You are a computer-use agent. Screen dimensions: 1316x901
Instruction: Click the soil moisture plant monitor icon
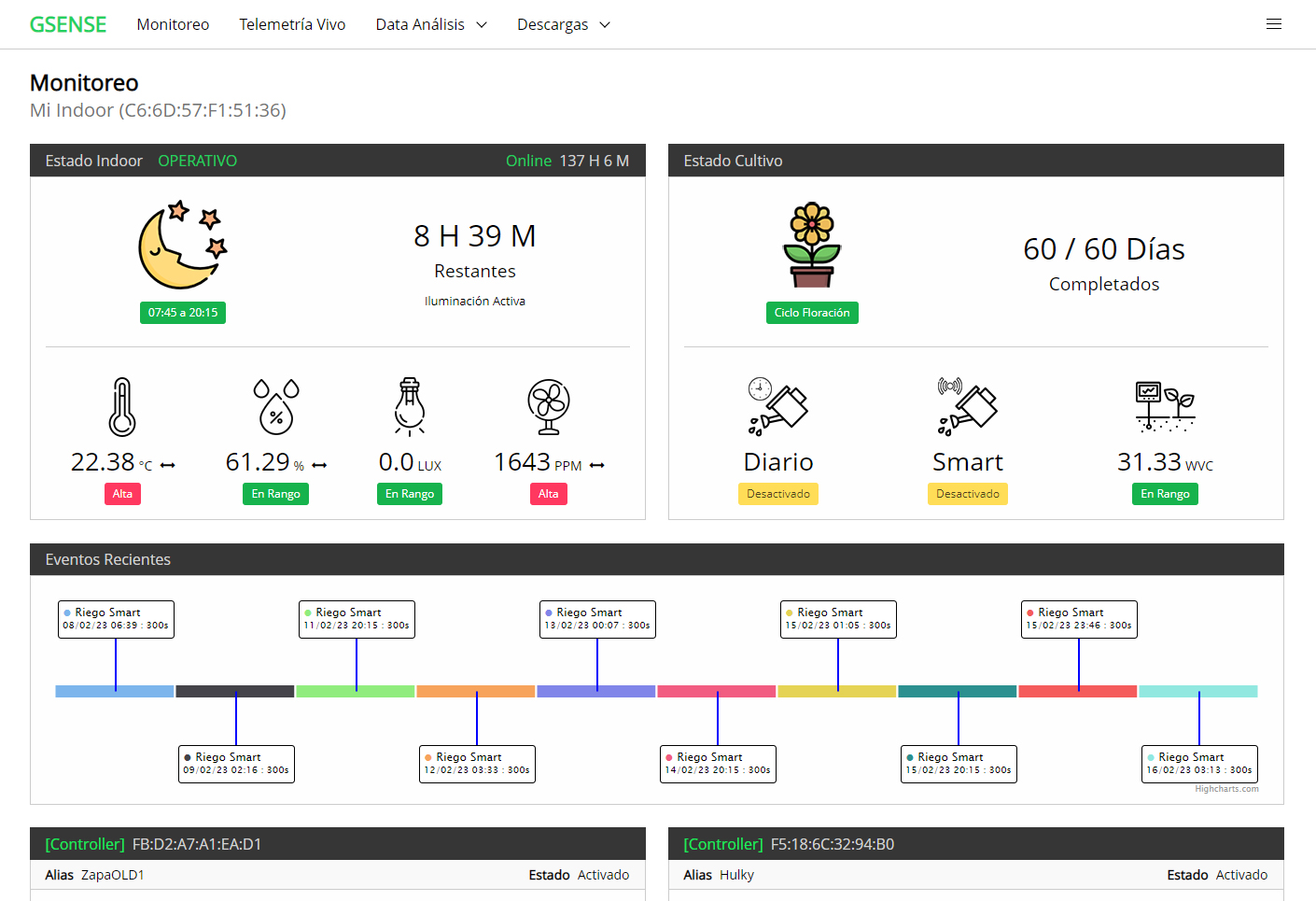point(1165,407)
